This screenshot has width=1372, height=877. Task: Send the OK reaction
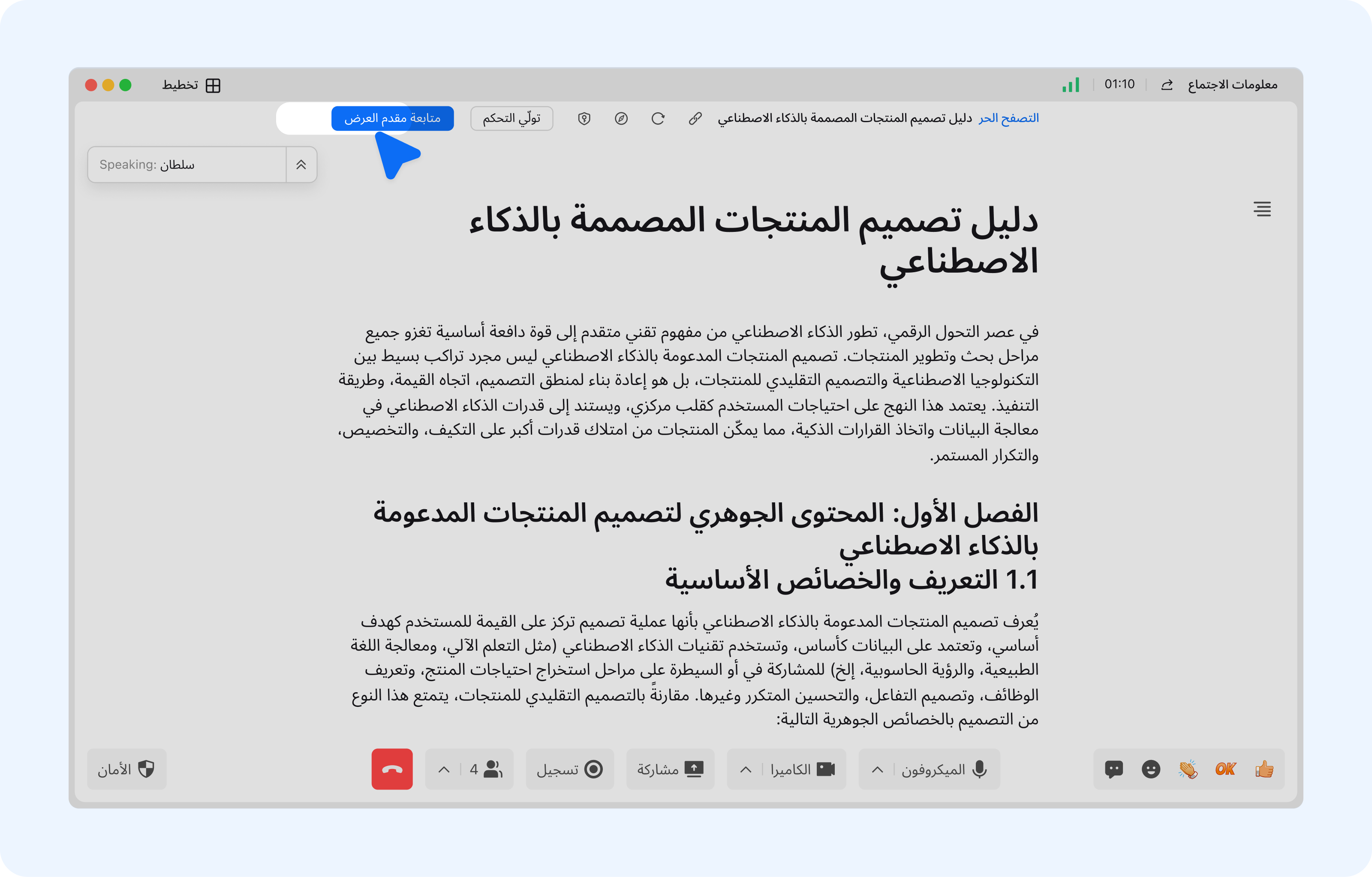[1225, 769]
